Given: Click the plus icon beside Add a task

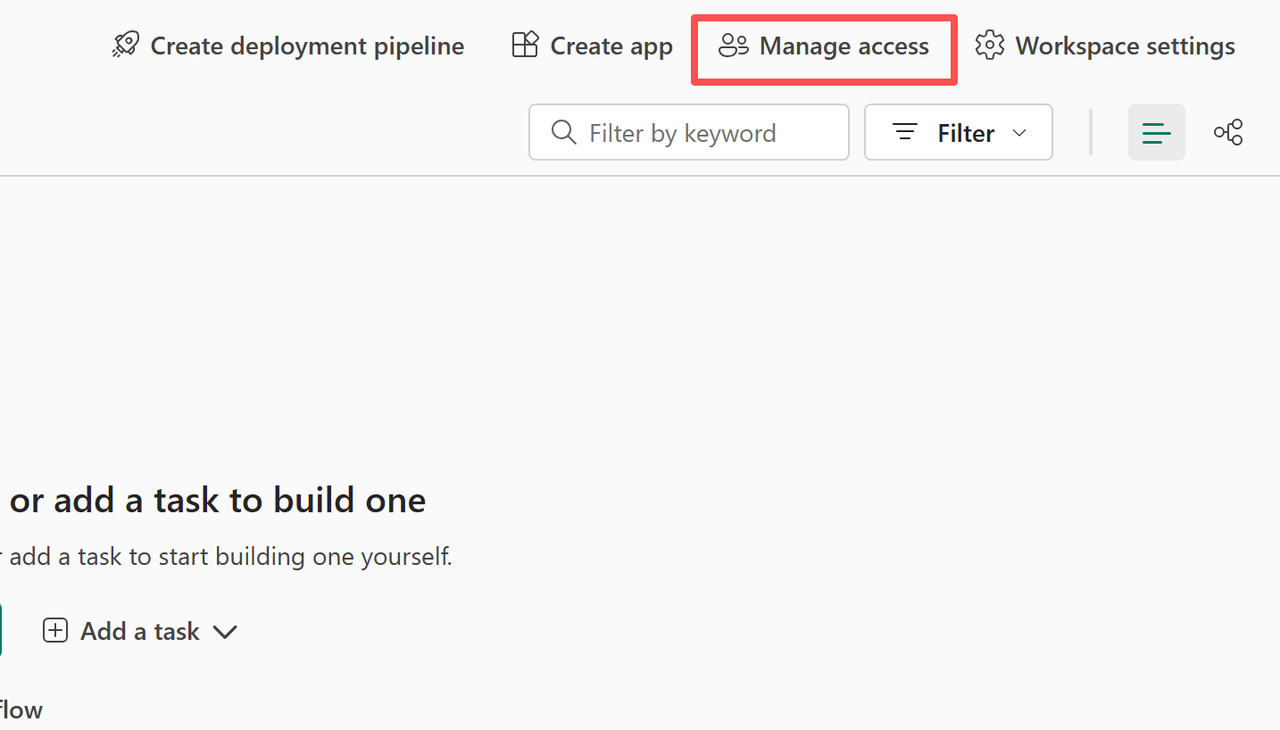Looking at the screenshot, I should (x=55, y=630).
